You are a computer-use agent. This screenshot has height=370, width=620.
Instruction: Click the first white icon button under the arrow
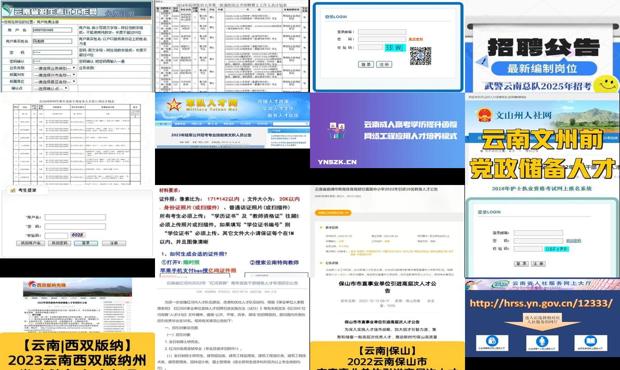492,342
